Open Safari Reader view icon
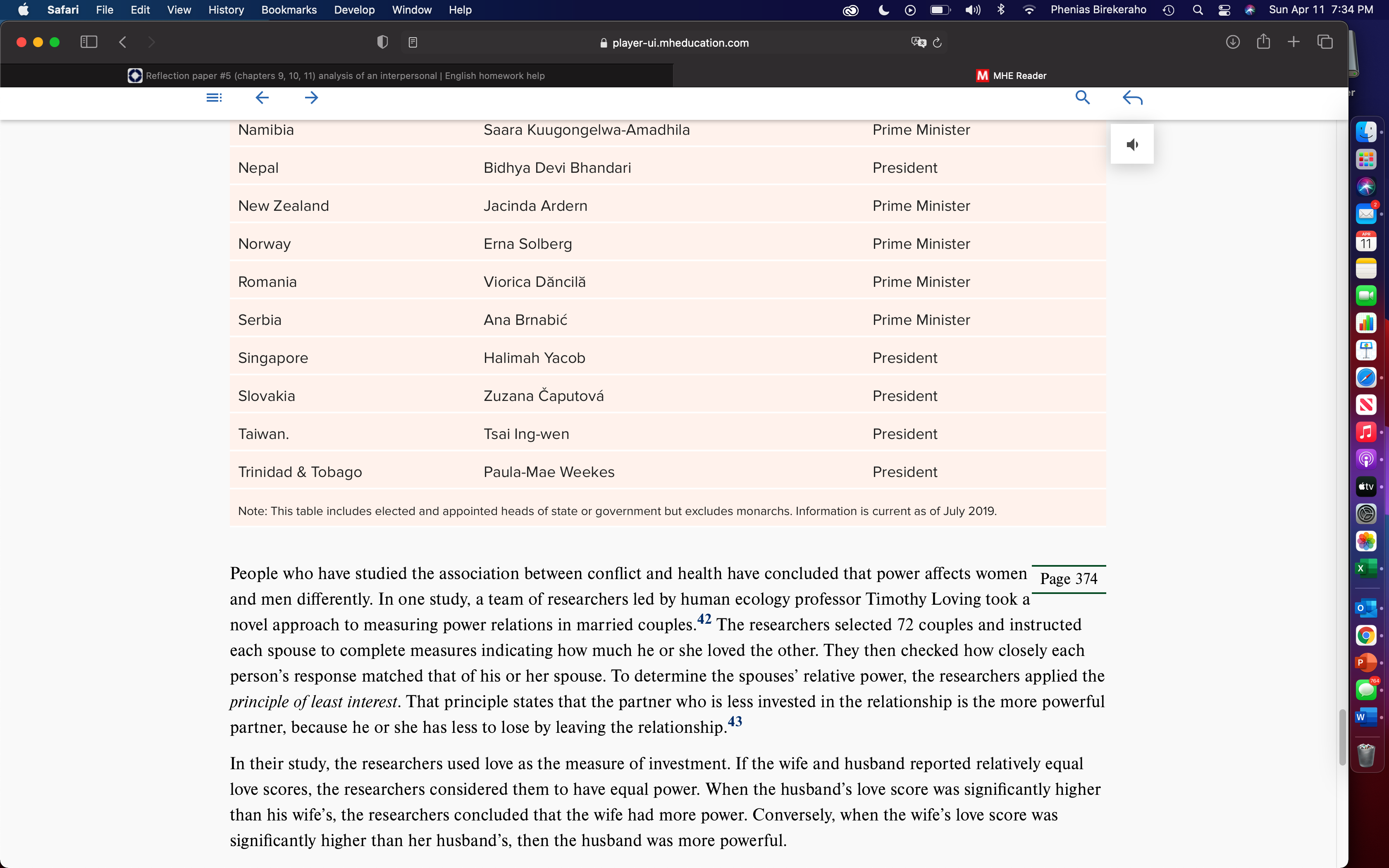Image resolution: width=1389 pixels, height=868 pixels. click(413, 43)
